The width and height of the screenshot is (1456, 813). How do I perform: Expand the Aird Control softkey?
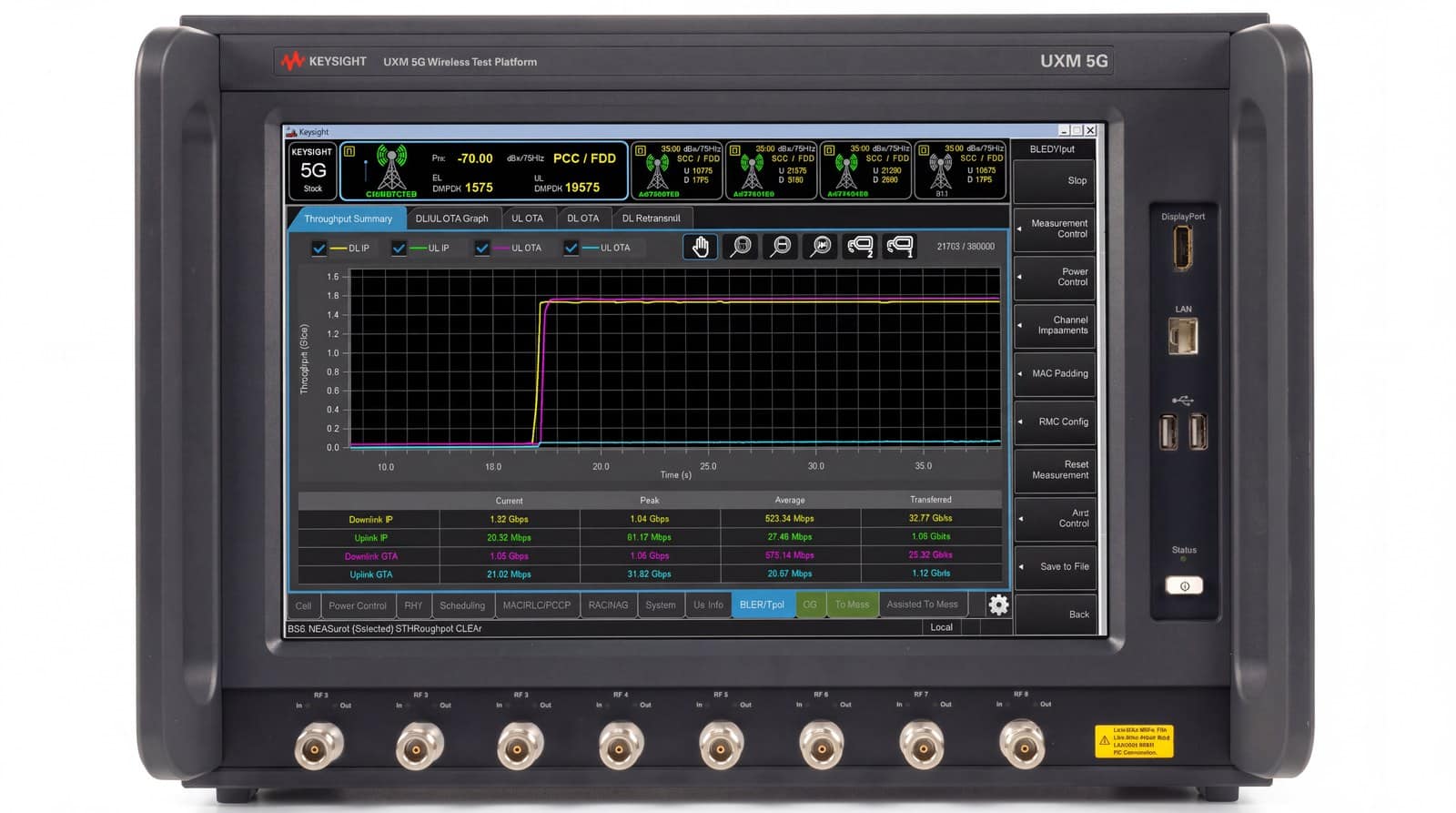tap(1054, 518)
